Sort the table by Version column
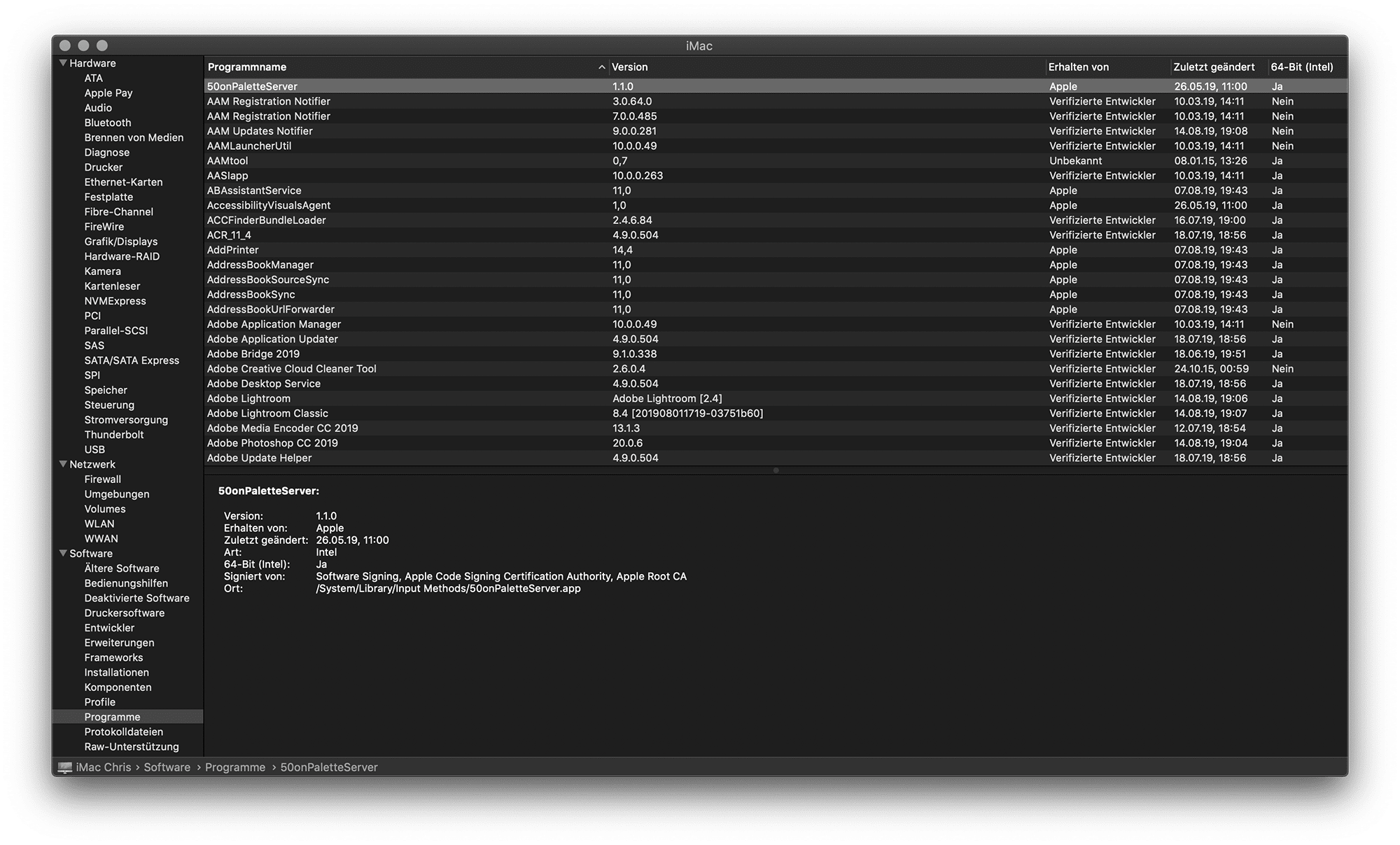 coord(630,67)
